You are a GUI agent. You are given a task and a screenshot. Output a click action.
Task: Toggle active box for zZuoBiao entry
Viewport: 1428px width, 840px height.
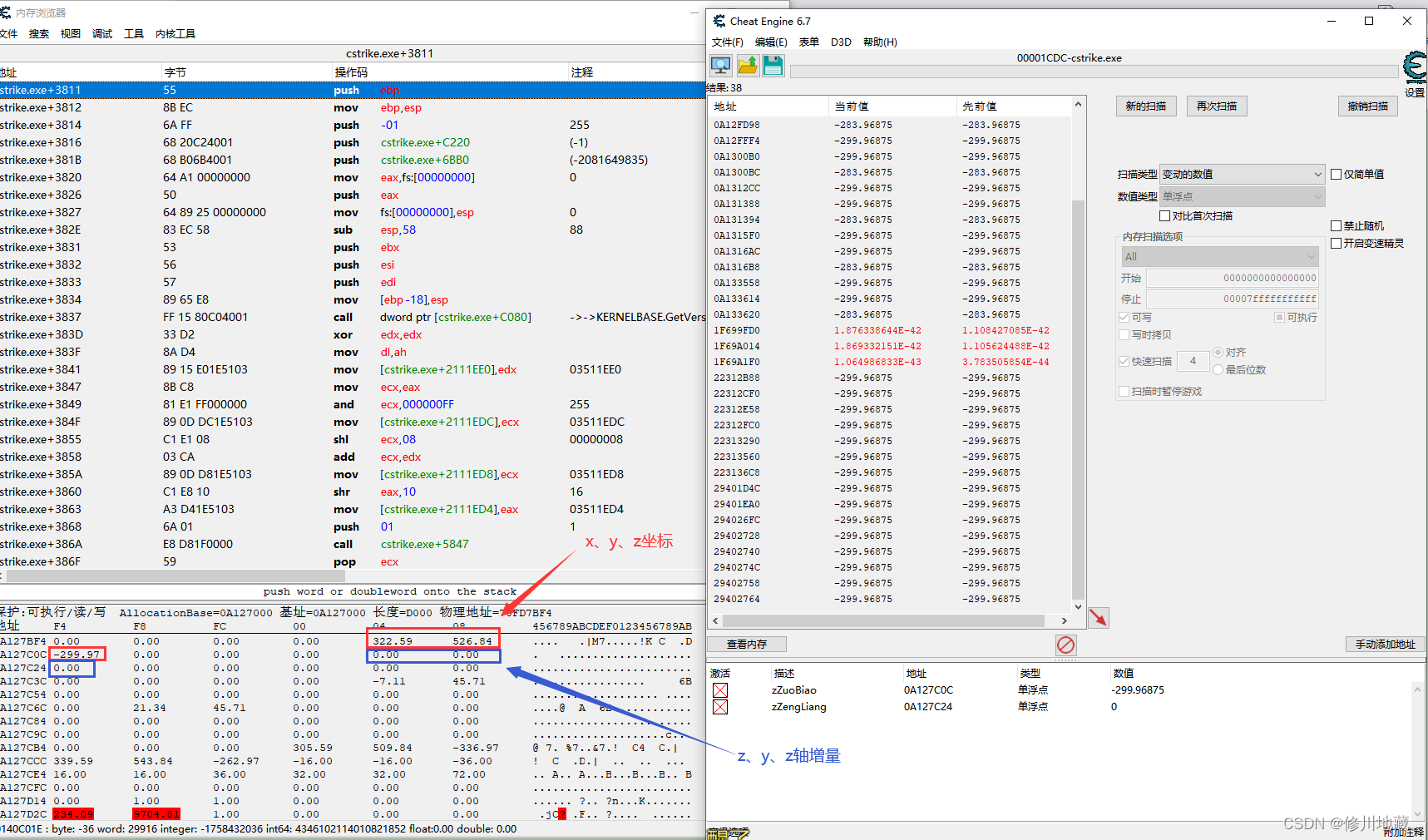click(720, 690)
